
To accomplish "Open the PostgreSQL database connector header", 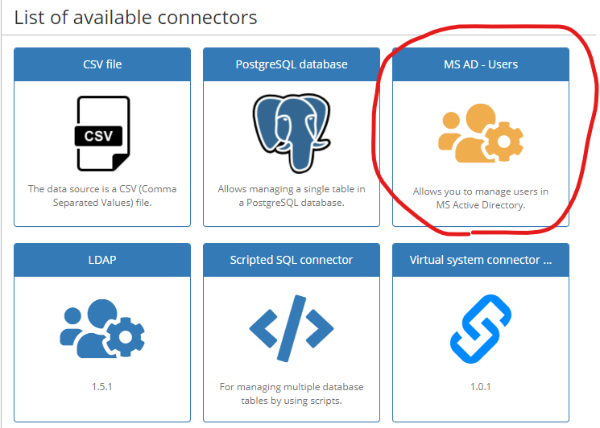I will (292, 64).
